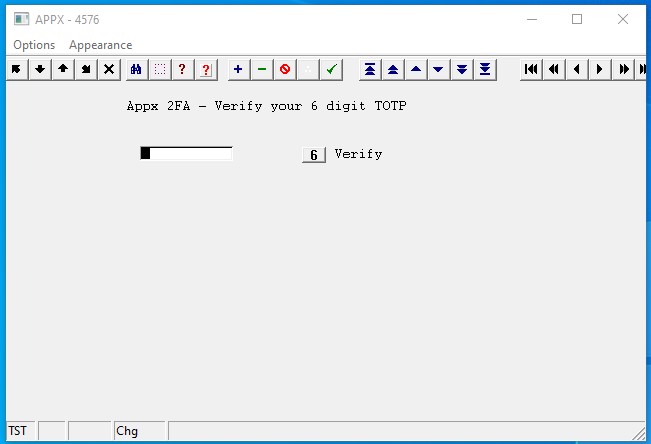Click the black X toolbar icon

click(109, 69)
